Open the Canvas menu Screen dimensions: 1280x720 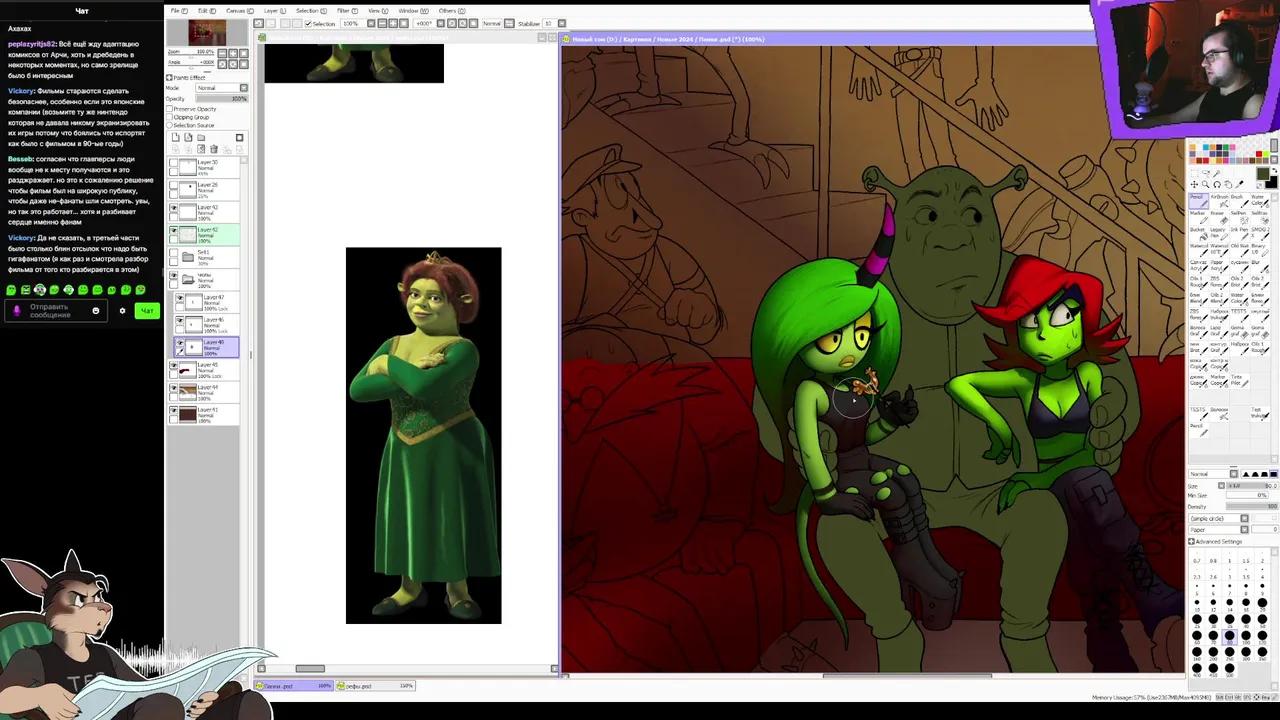237,10
